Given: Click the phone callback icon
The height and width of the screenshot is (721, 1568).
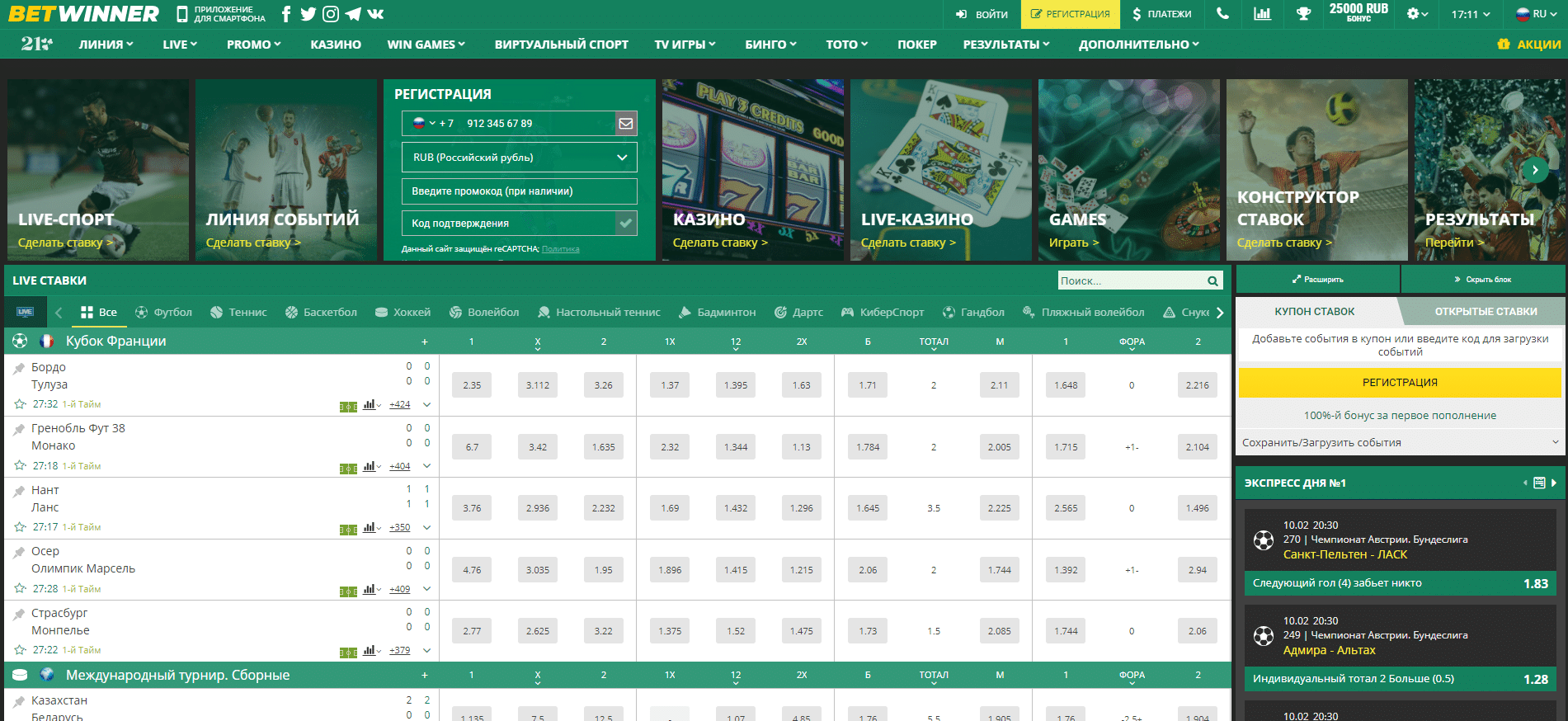Looking at the screenshot, I should tap(1222, 14).
